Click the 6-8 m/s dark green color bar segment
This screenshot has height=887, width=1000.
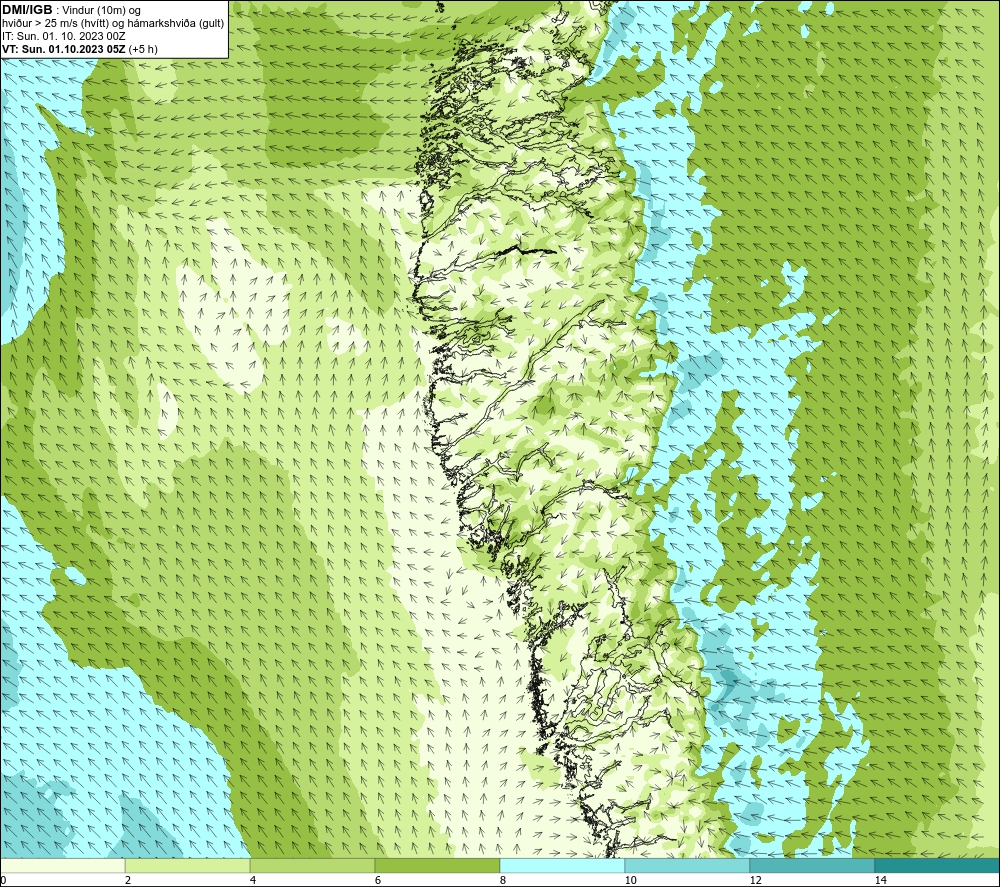[438, 865]
